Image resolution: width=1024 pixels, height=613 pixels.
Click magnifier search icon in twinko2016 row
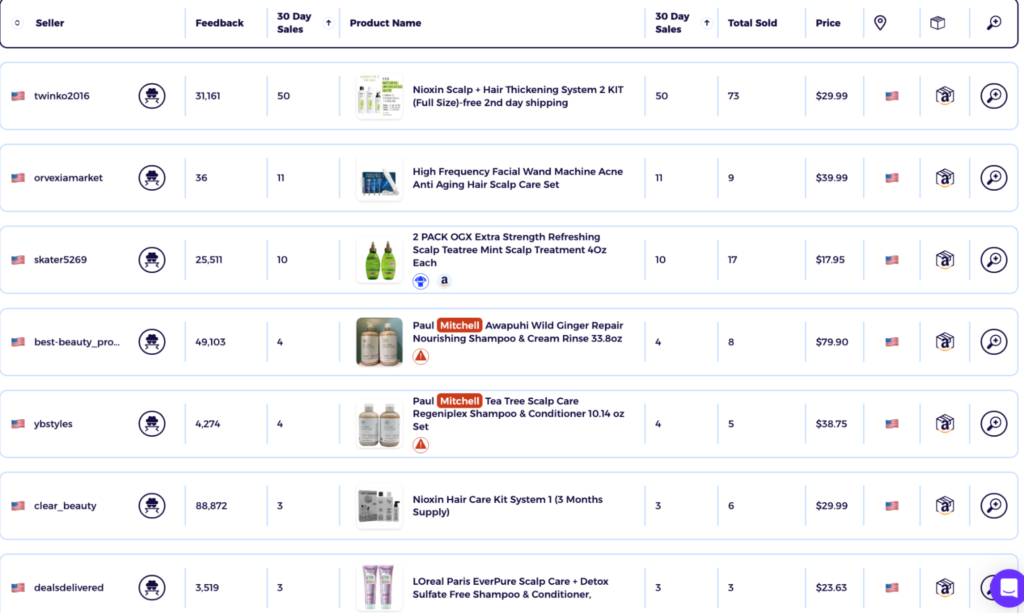pos(993,96)
